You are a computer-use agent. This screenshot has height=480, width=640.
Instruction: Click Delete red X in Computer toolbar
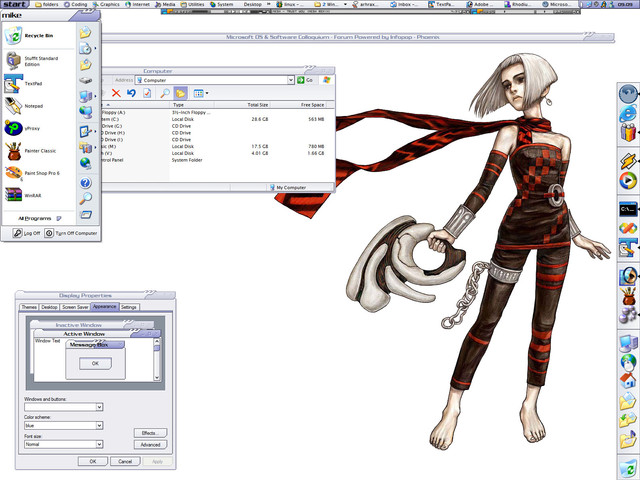tap(116, 93)
